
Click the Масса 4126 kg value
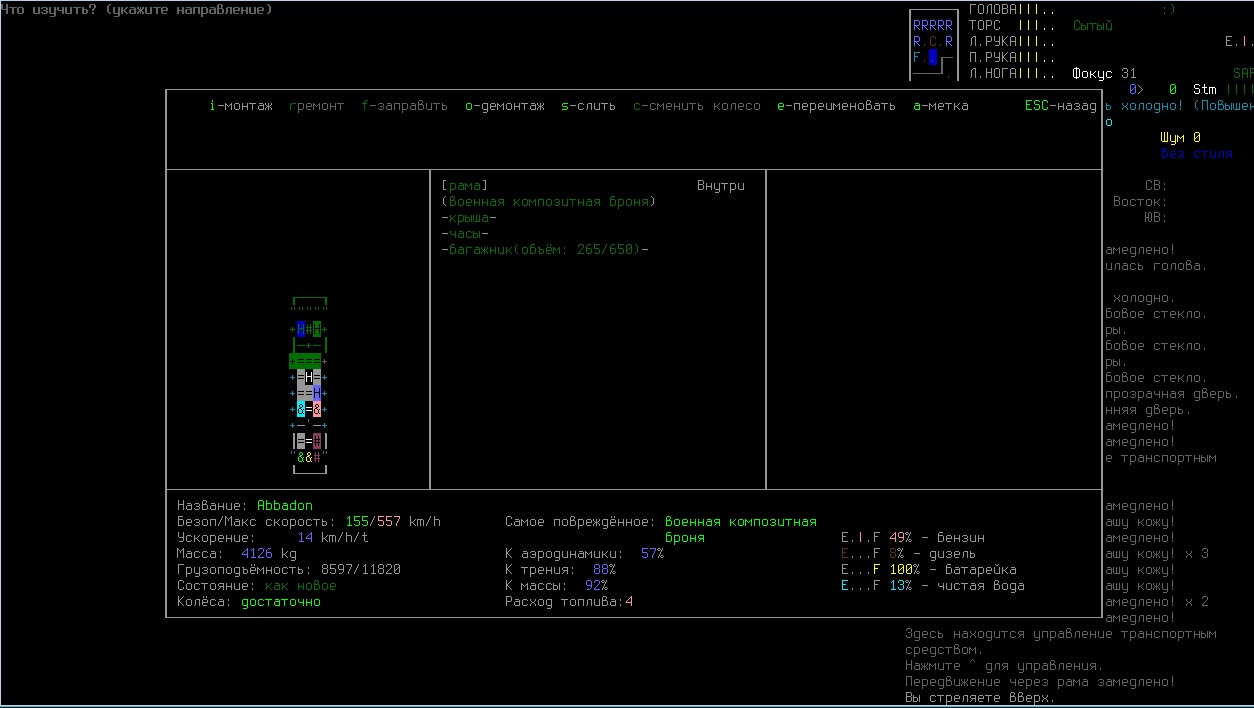coord(269,554)
